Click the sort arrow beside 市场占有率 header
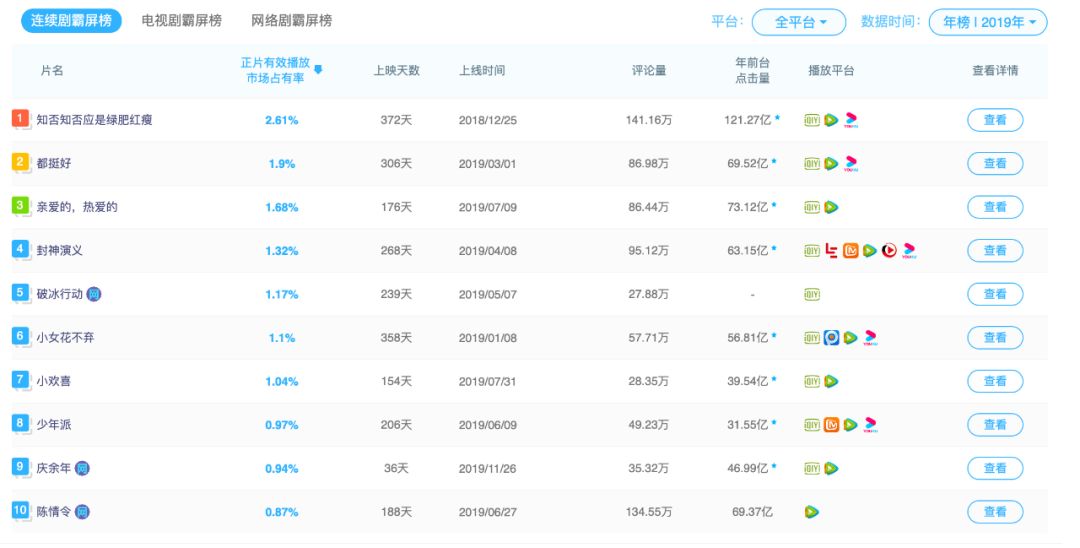This screenshot has width=1080, height=548. (318, 70)
